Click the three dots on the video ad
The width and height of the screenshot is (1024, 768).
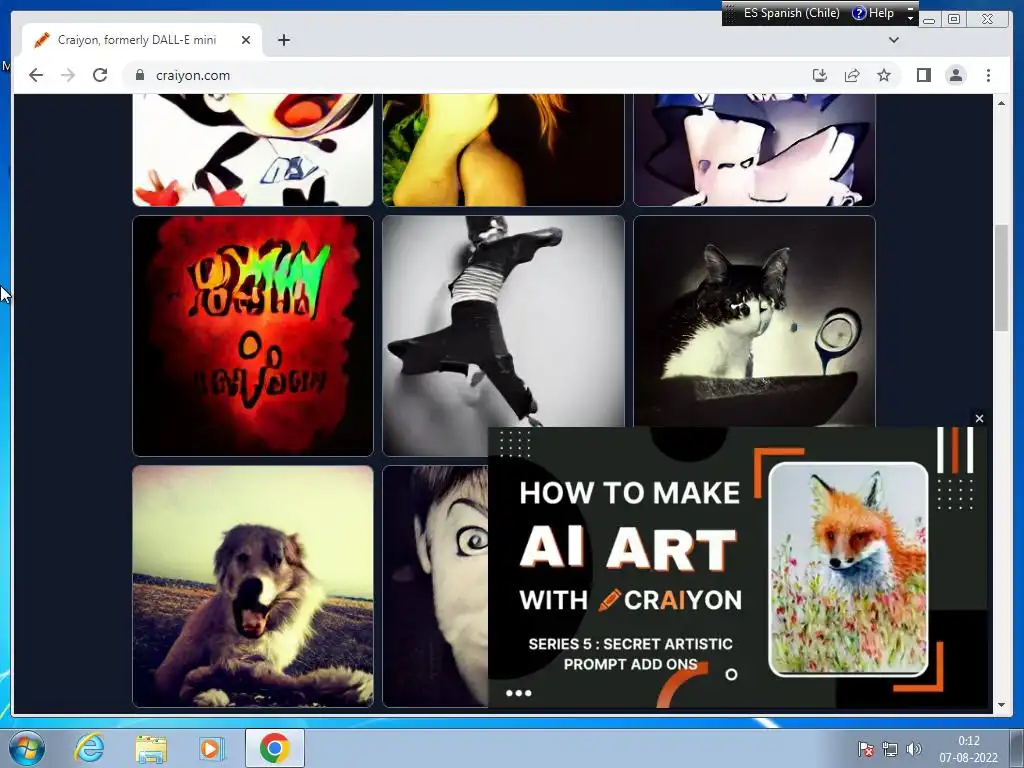[x=519, y=693]
